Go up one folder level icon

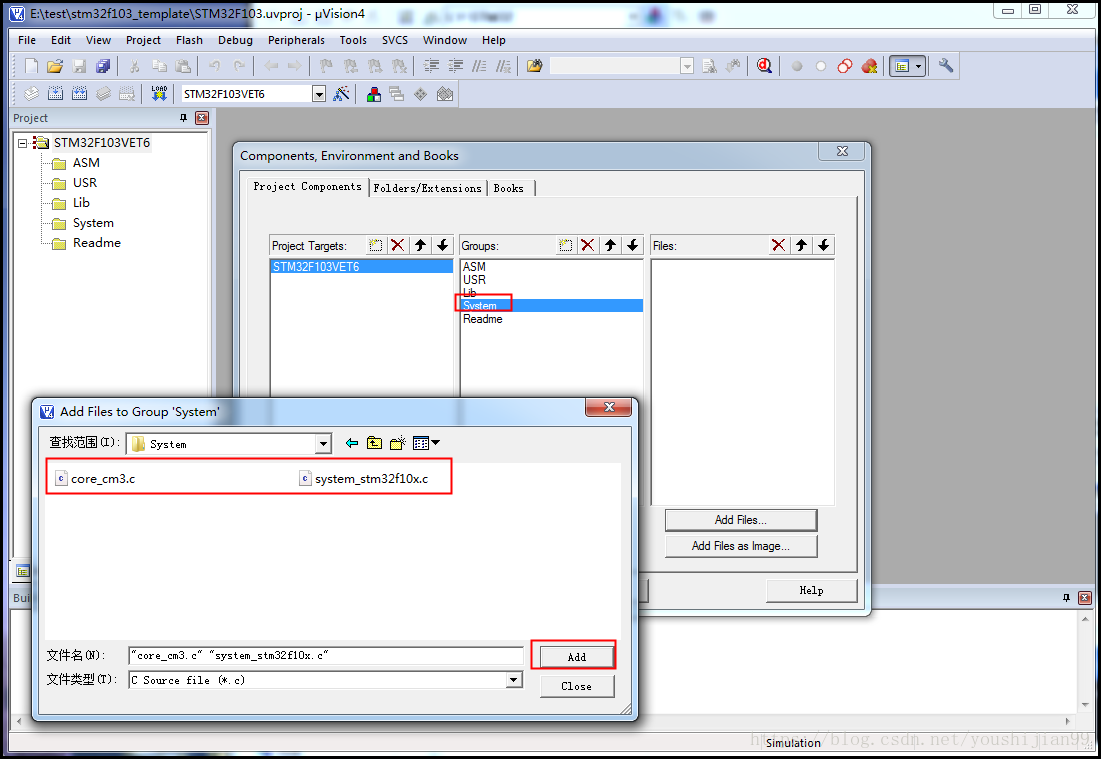tap(374, 443)
